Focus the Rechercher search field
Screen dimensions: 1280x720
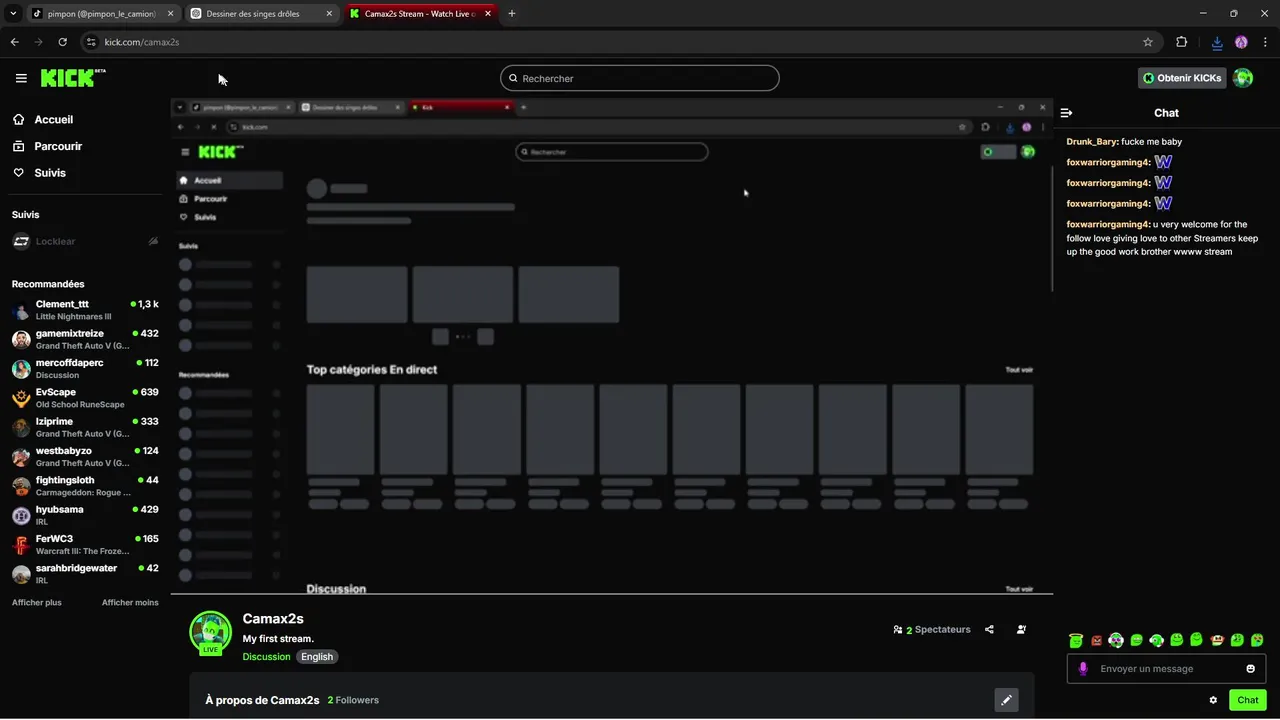click(640, 78)
